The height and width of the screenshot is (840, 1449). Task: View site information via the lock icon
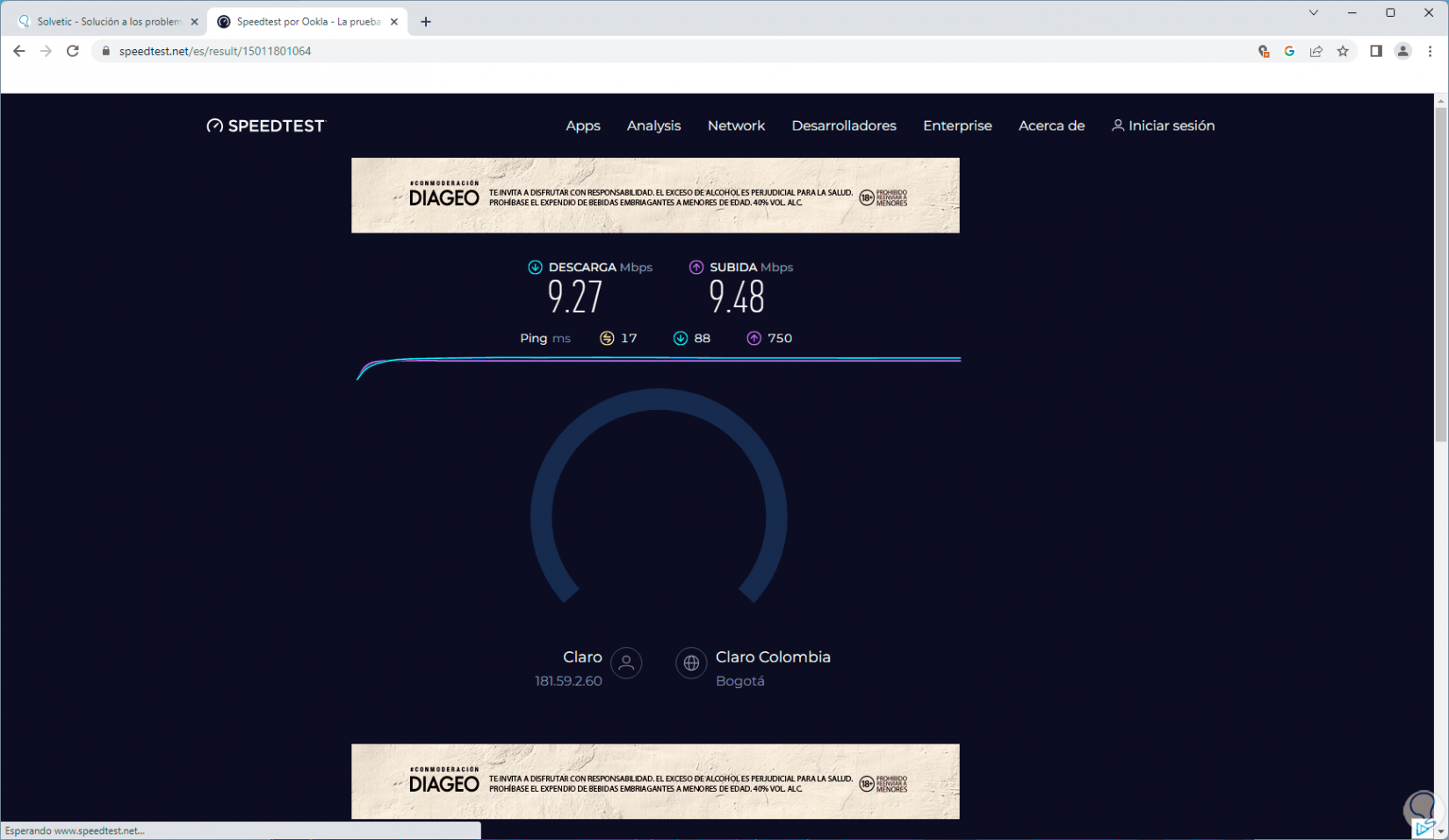point(106,51)
